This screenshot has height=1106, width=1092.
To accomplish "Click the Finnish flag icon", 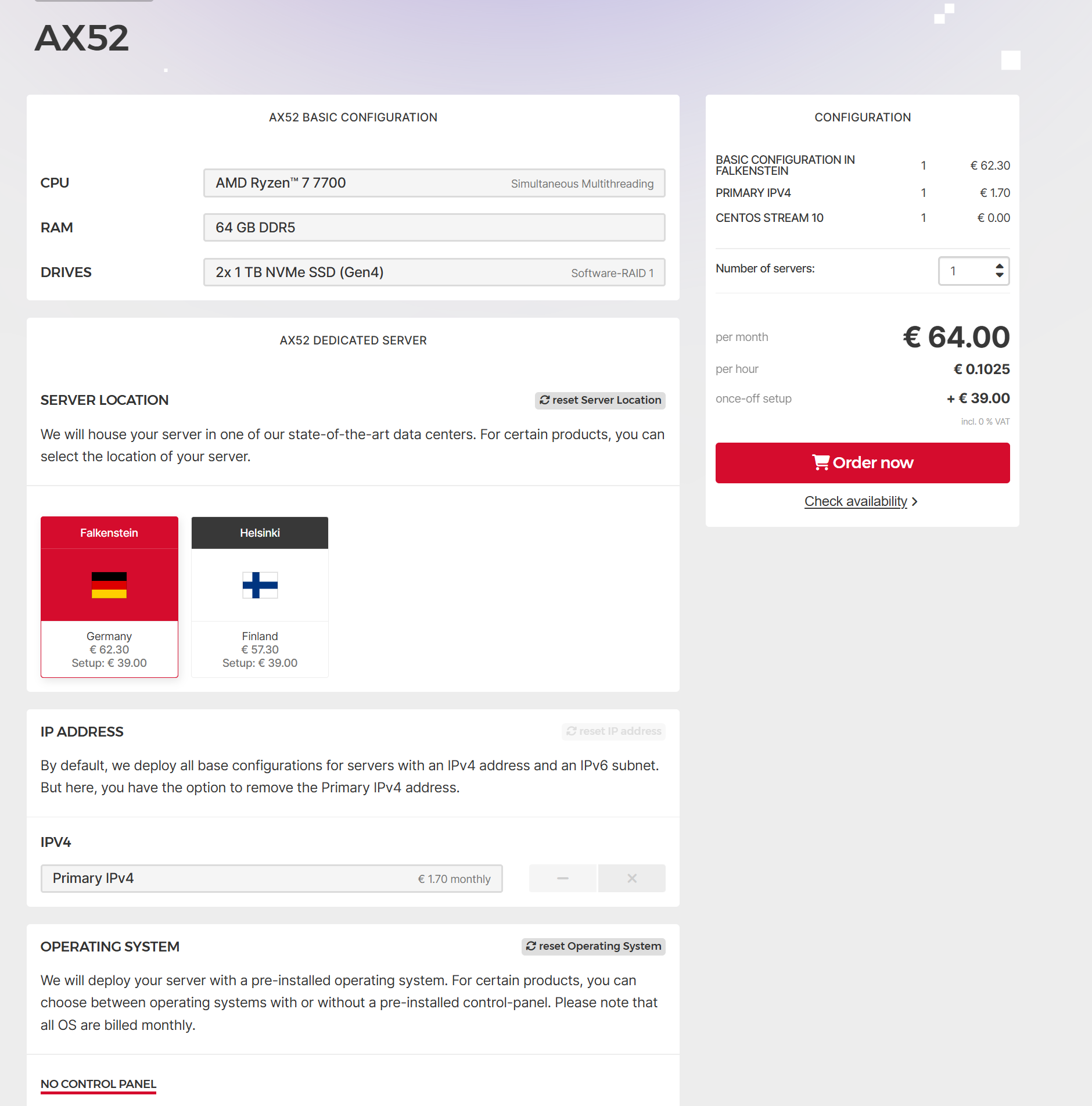I will coord(260,585).
